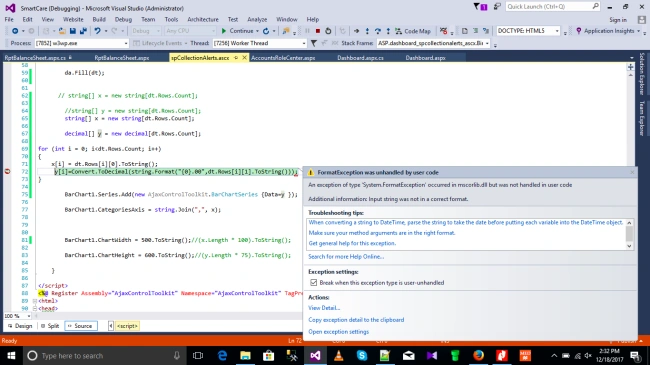Toggle Break when exception type is user-unhandled
650x365 pixels.
tap(313, 283)
